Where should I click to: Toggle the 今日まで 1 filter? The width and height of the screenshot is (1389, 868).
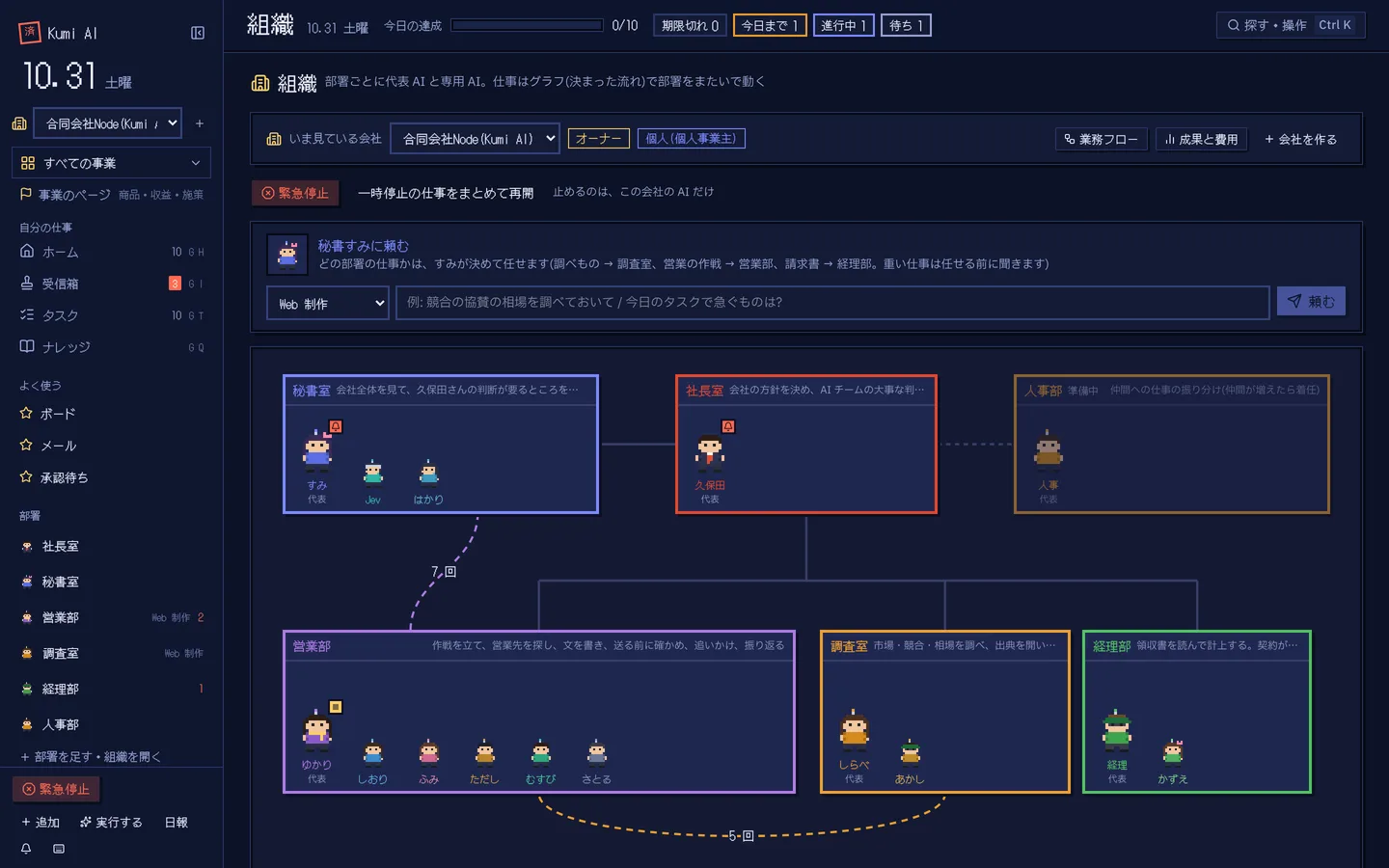770,26
